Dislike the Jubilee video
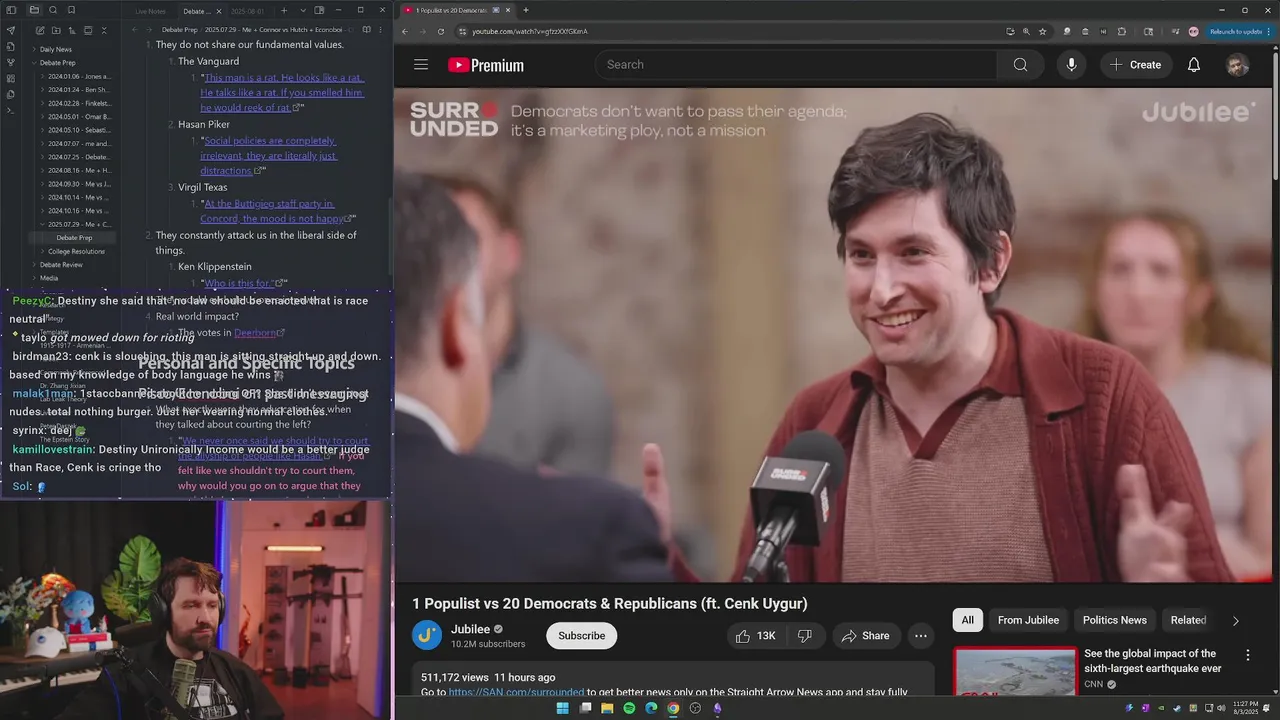This screenshot has height=720, width=1280. pyautogui.click(x=804, y=636)
